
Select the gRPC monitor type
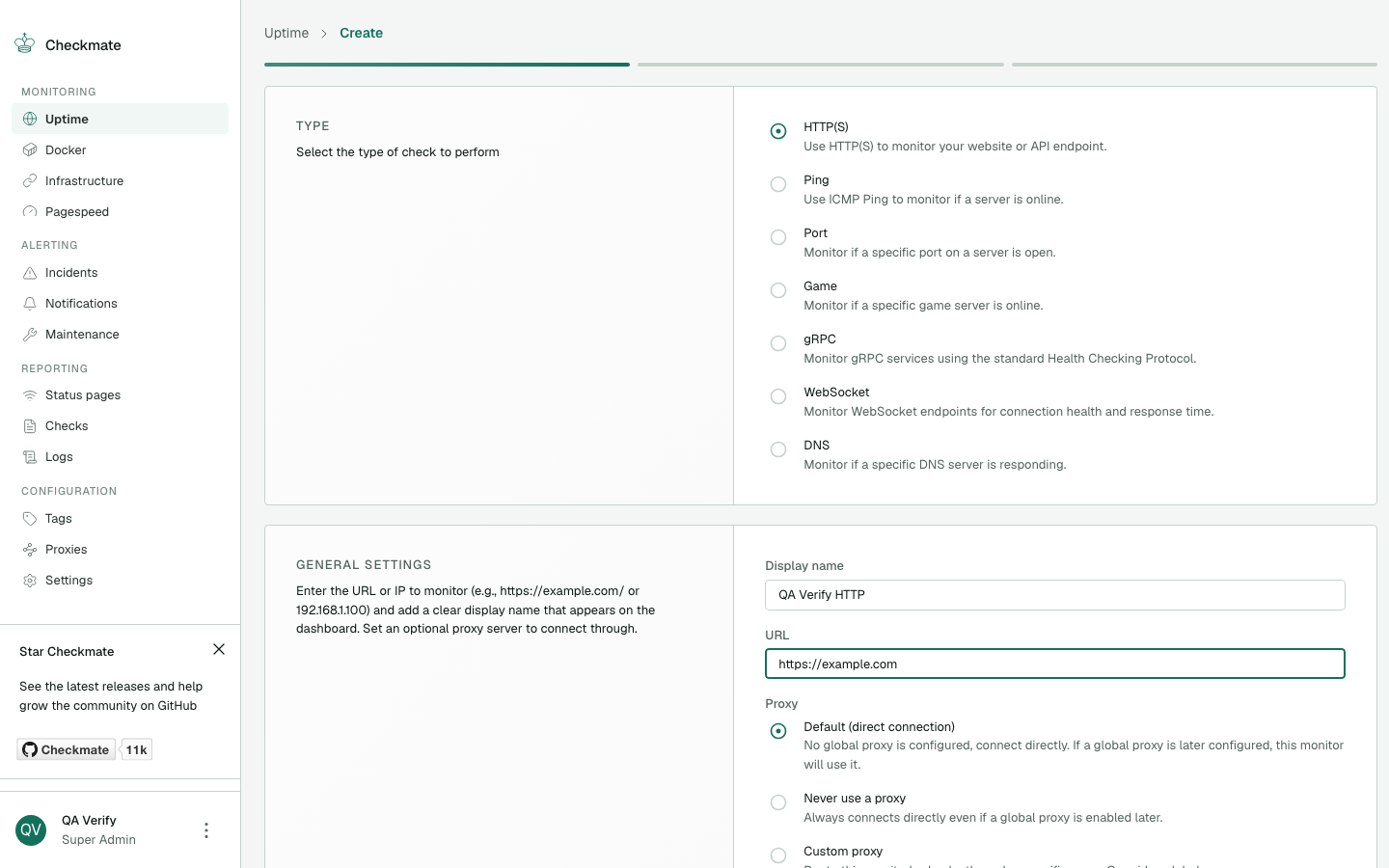tap(778, 343)
